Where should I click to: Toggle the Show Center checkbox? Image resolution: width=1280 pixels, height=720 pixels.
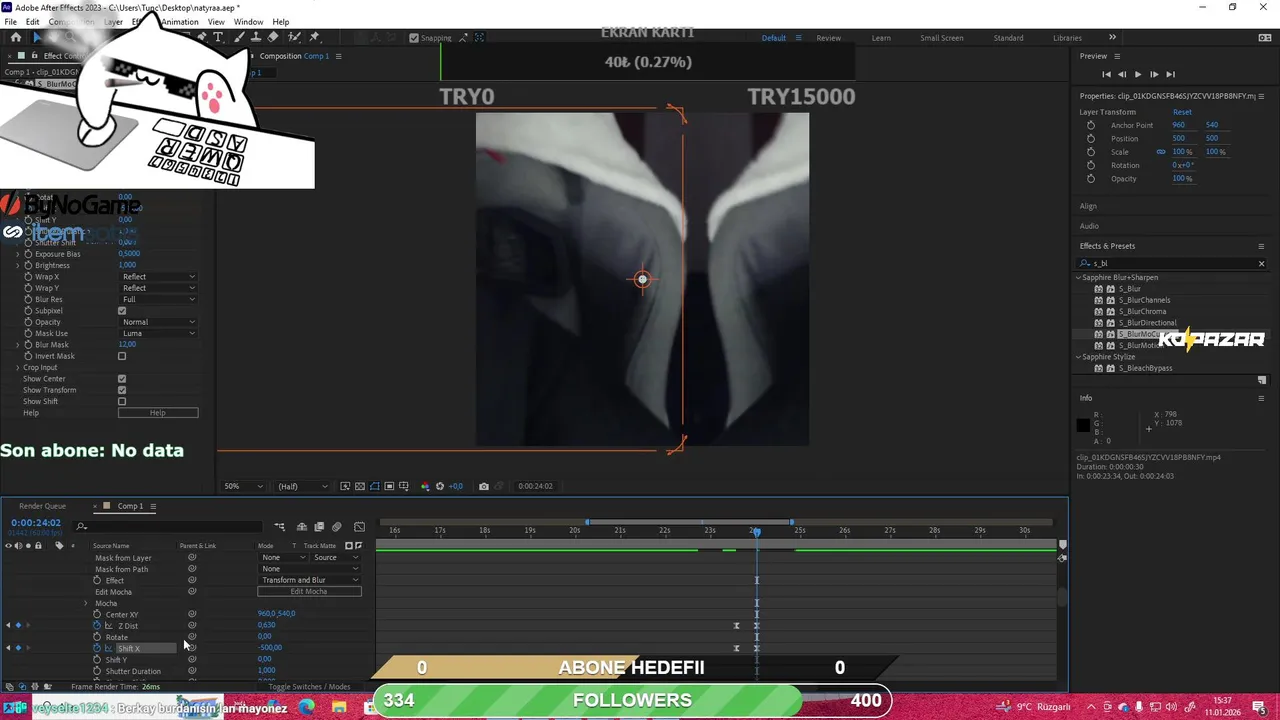coord(122,379)
